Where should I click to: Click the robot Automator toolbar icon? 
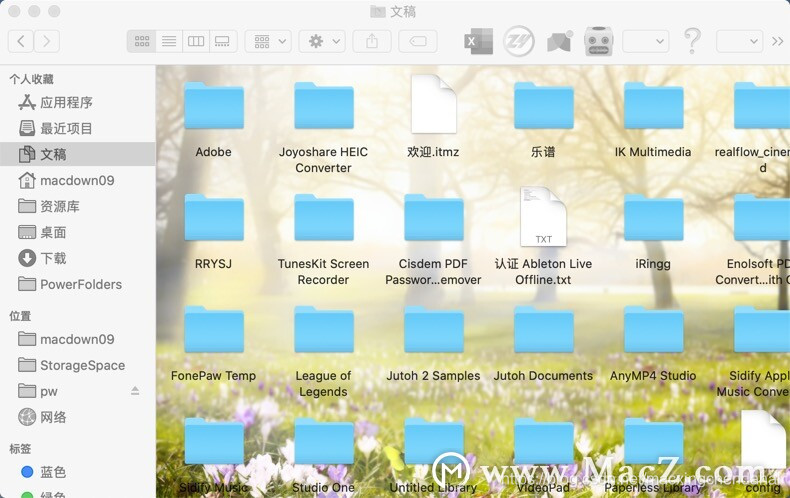tap(599, 41)
